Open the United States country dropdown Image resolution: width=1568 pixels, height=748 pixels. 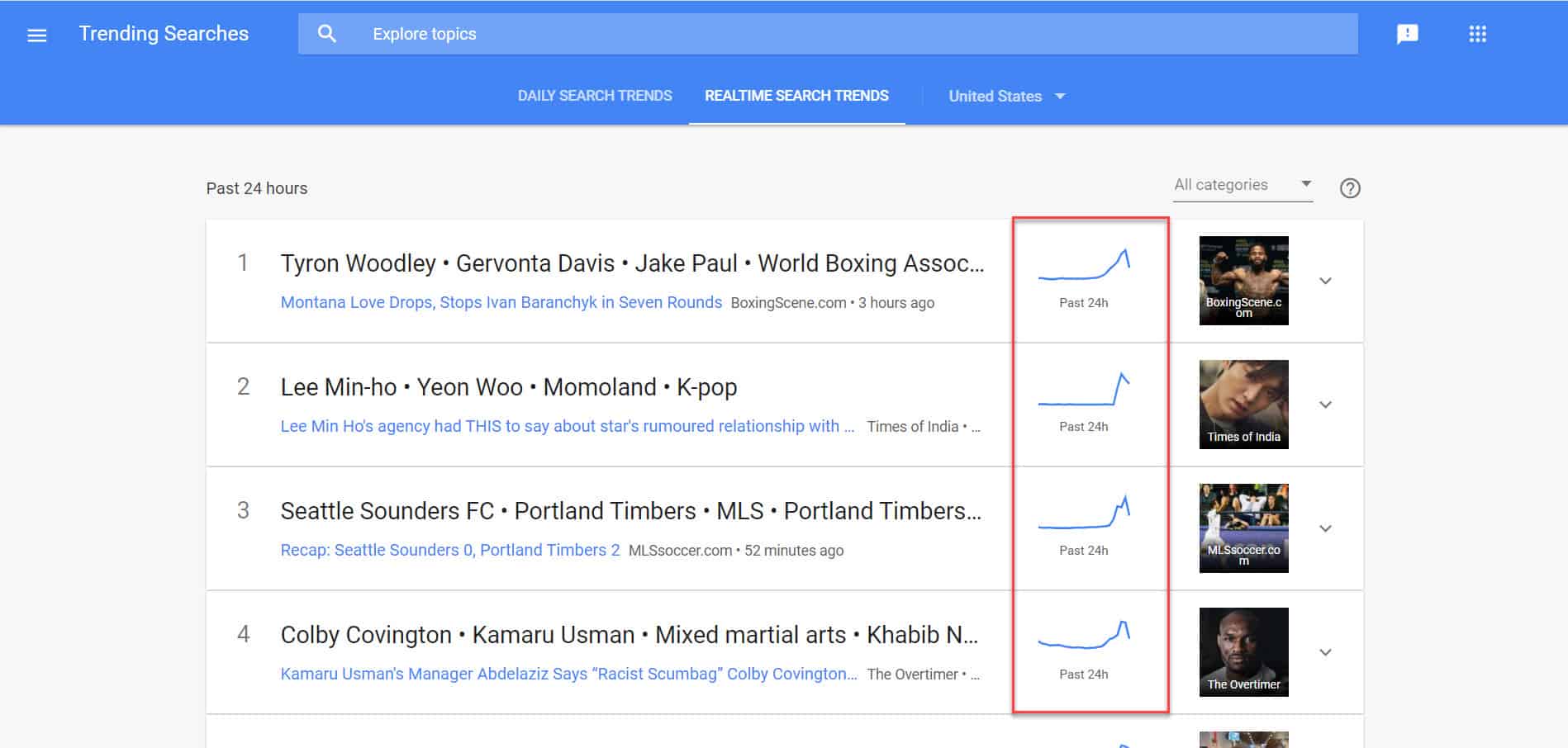coord(1006,97)
